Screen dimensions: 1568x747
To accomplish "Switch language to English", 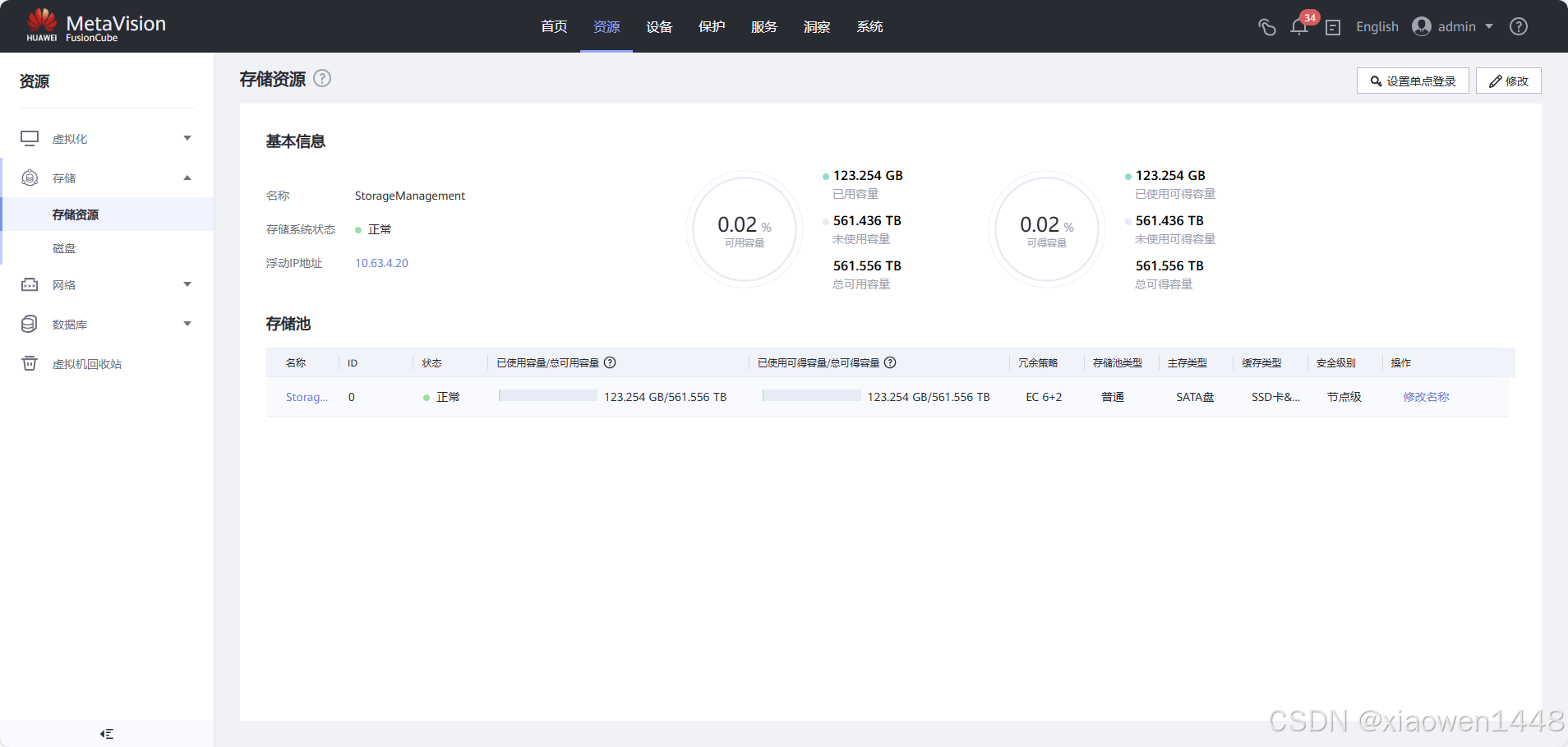I will coord(1377,26).
